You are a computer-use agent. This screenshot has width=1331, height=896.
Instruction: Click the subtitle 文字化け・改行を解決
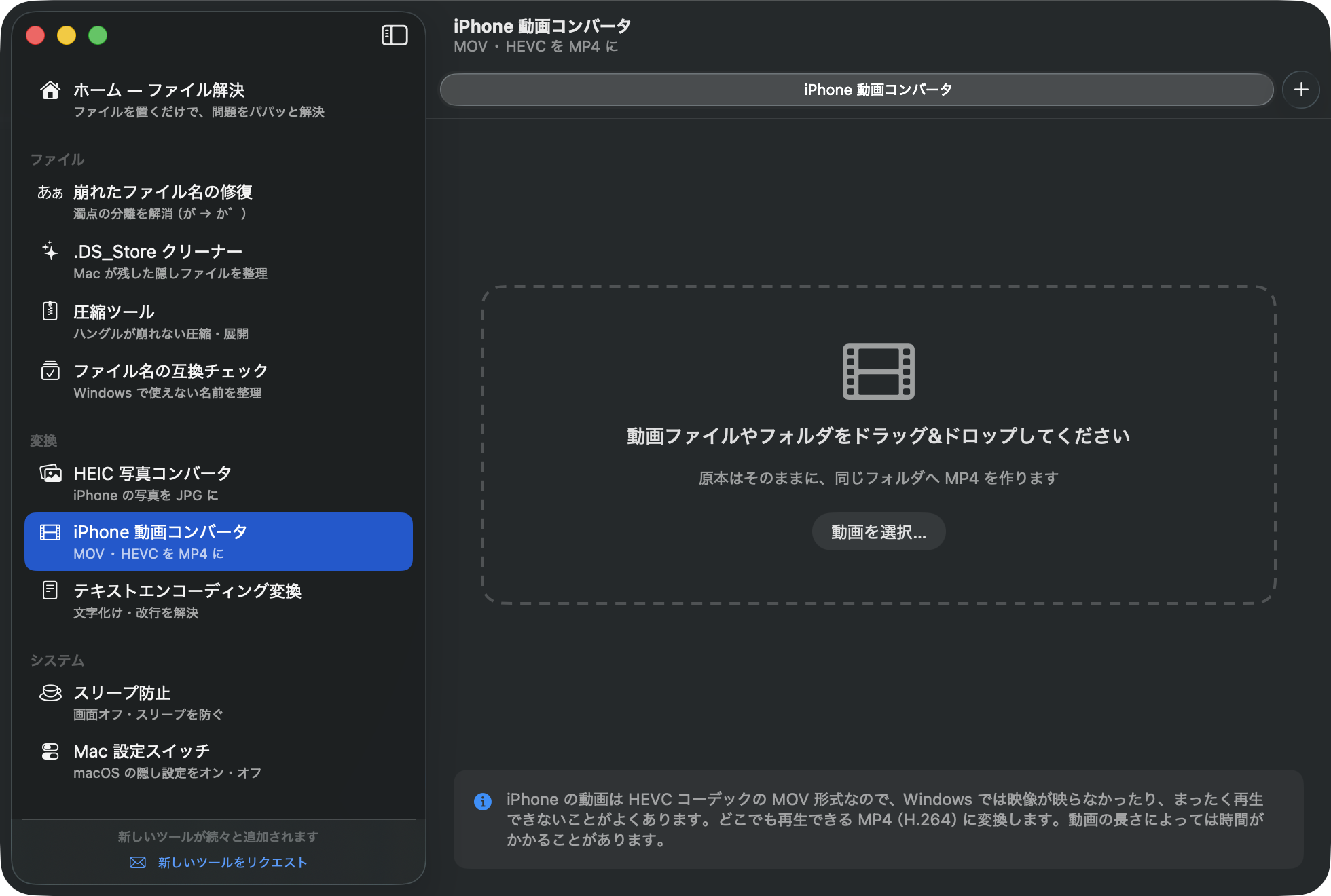tap(136, 612)
